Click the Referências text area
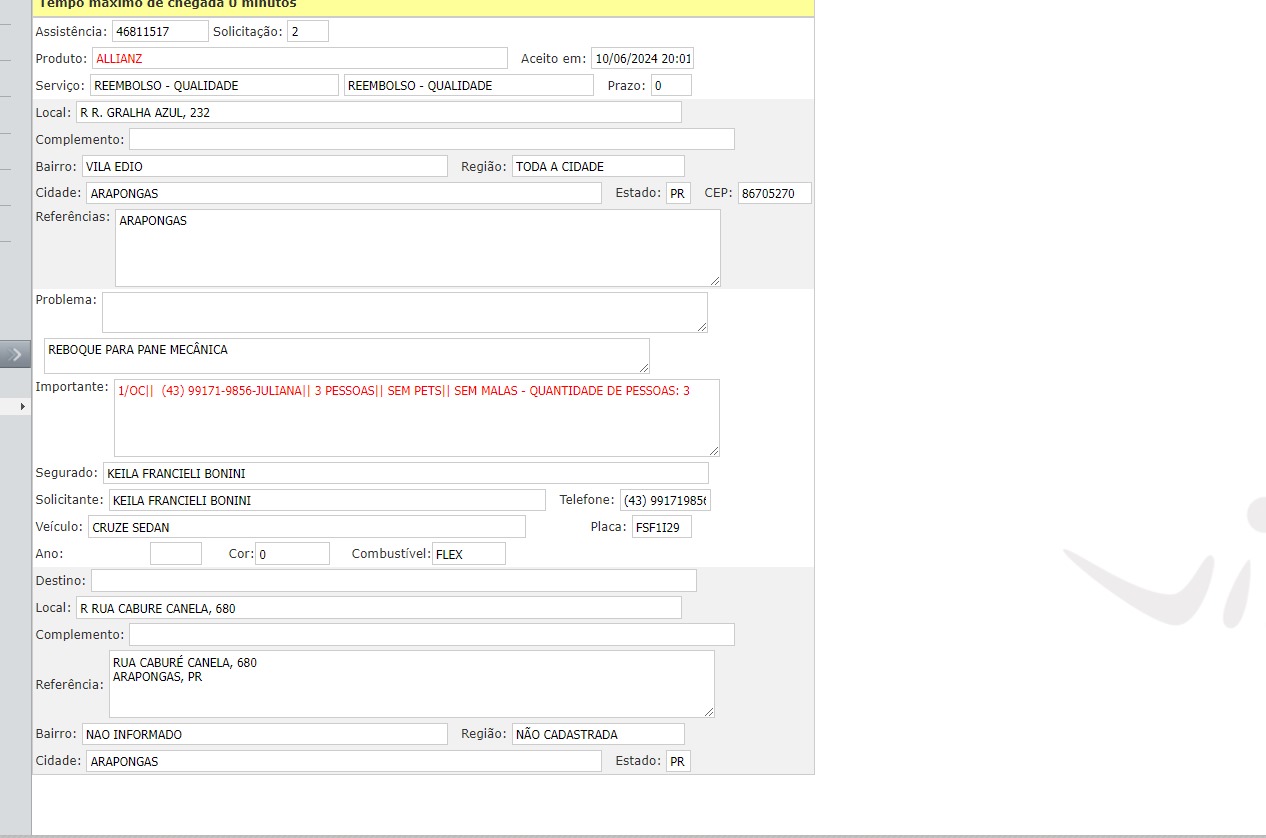 click(x=418, y=248)
